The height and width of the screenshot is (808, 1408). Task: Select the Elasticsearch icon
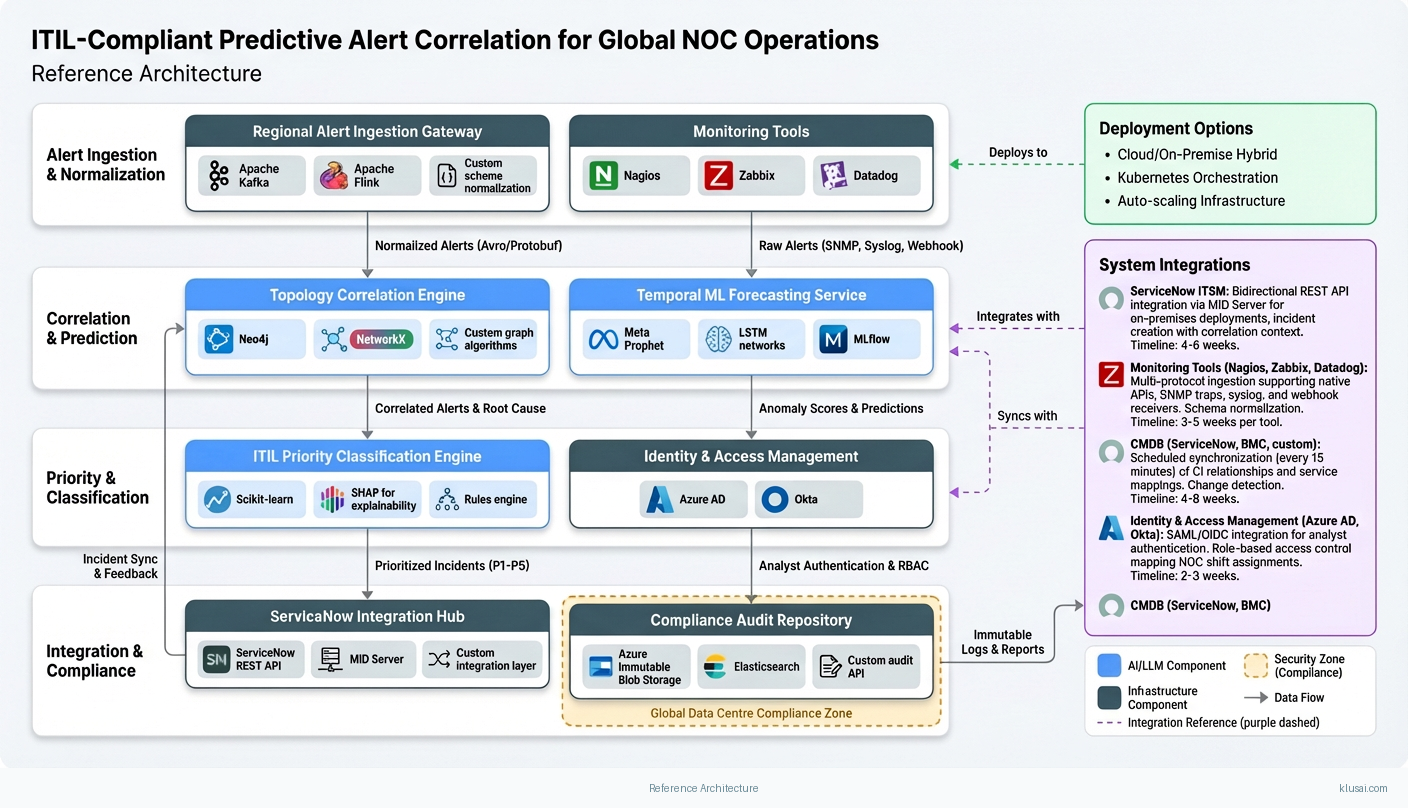pyautogui.click(x=714, y=667)
